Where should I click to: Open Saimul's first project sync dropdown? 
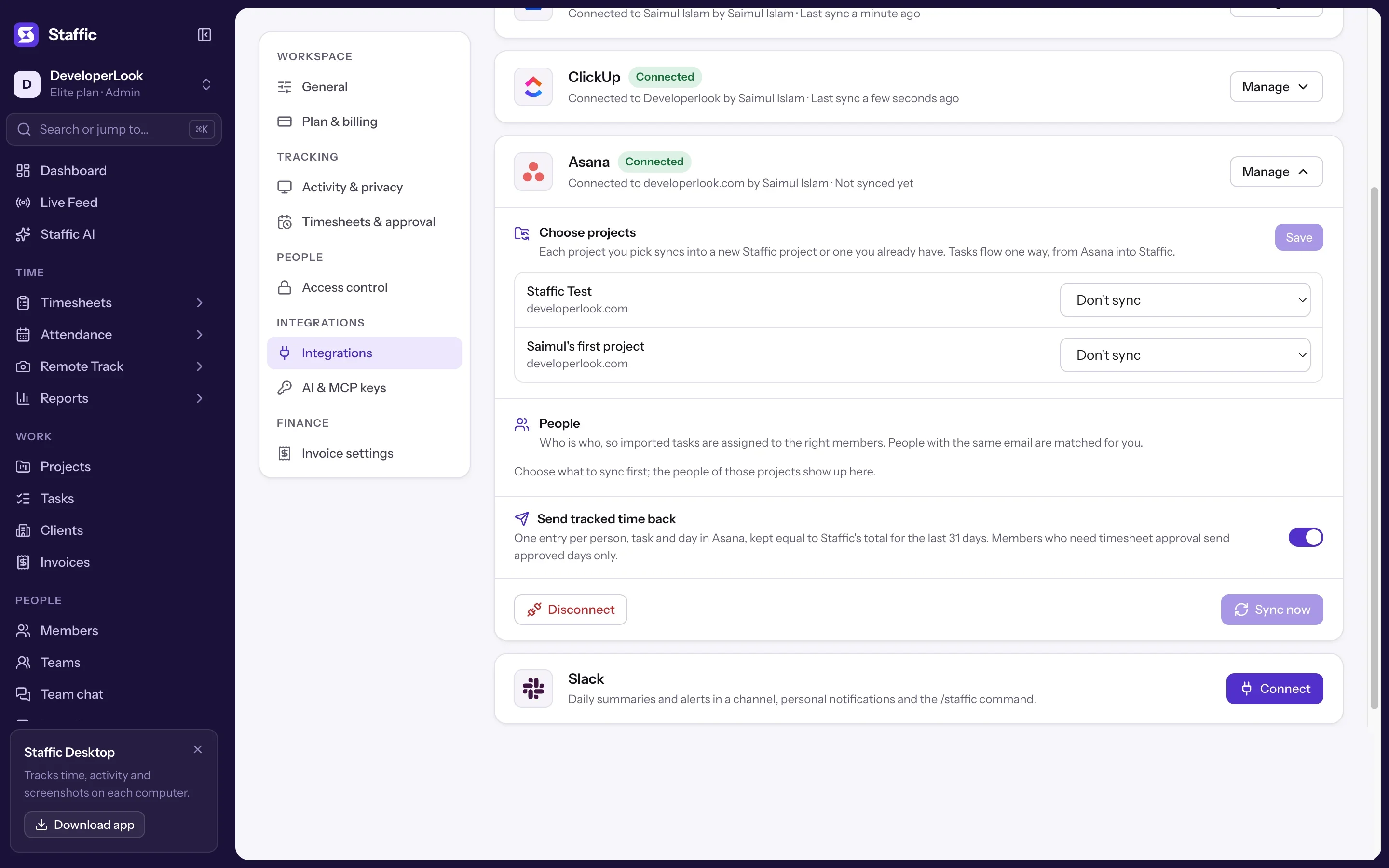click(1185, 355)
